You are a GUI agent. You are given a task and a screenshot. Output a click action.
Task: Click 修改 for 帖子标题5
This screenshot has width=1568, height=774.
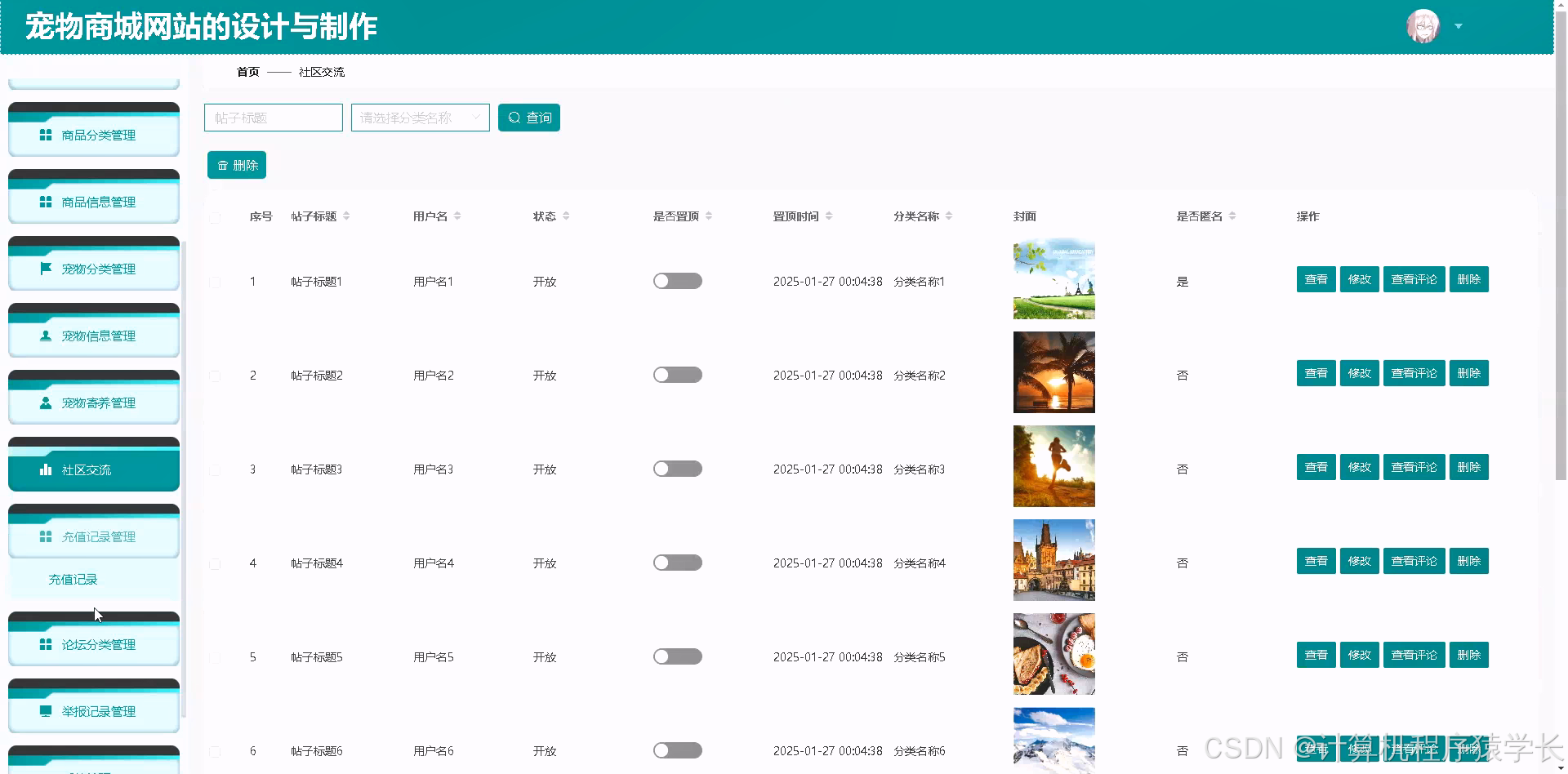pos(1360,655)
